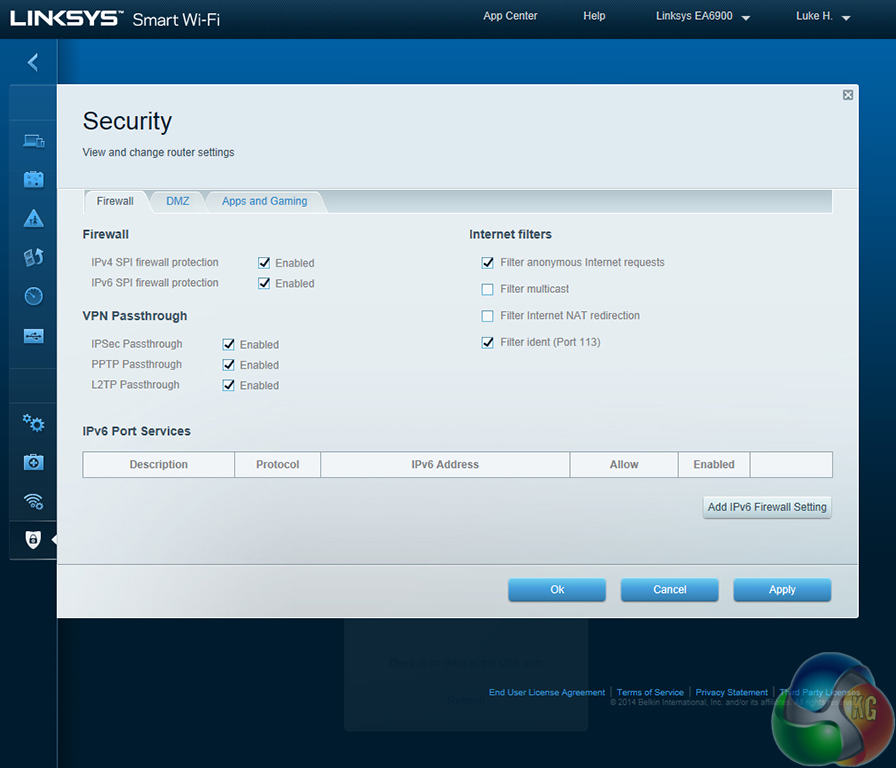Disable IPv4 SPI firewall protection checkbox
Screen dimensions: 896x768
click(x=264, y=263)
